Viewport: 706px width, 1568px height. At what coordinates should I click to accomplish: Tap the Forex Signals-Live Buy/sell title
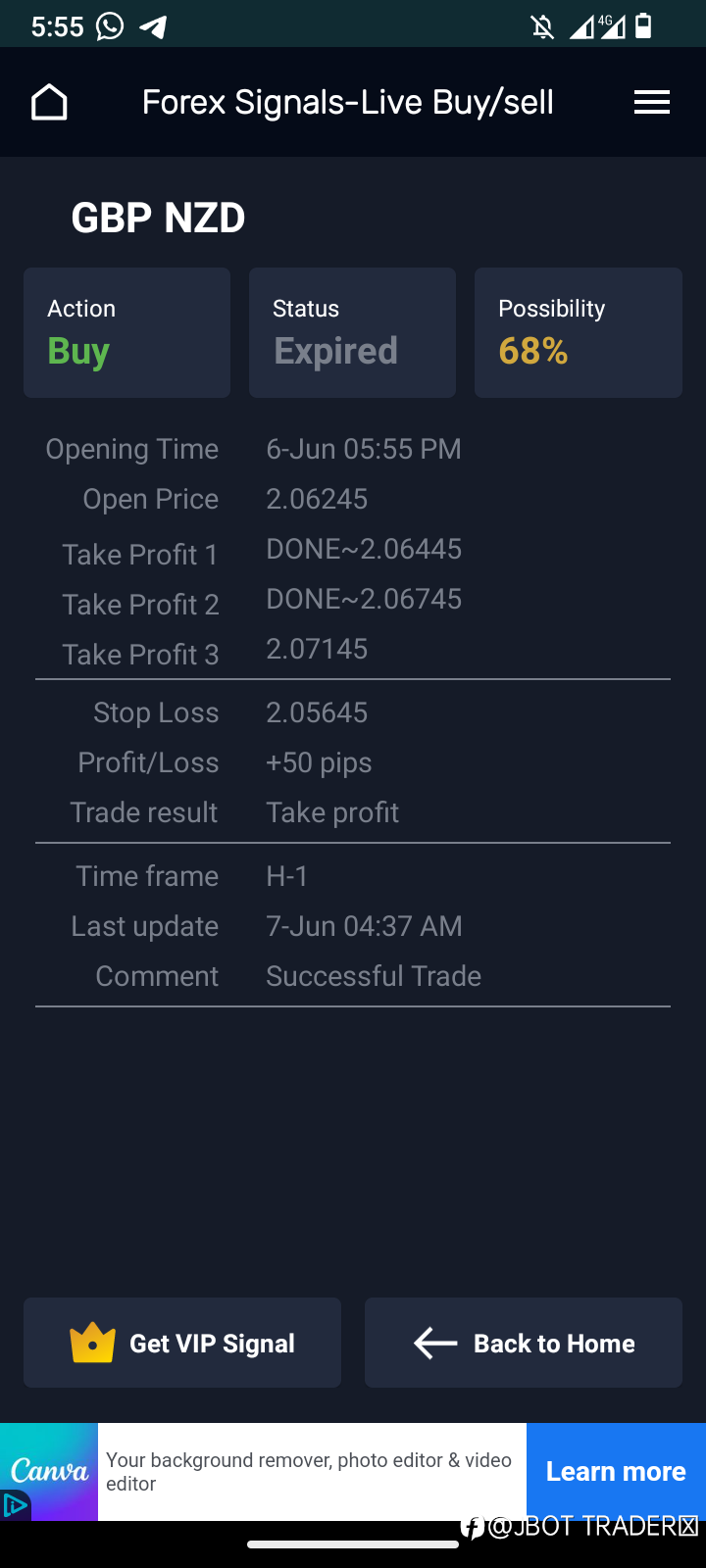click(348, 102)
